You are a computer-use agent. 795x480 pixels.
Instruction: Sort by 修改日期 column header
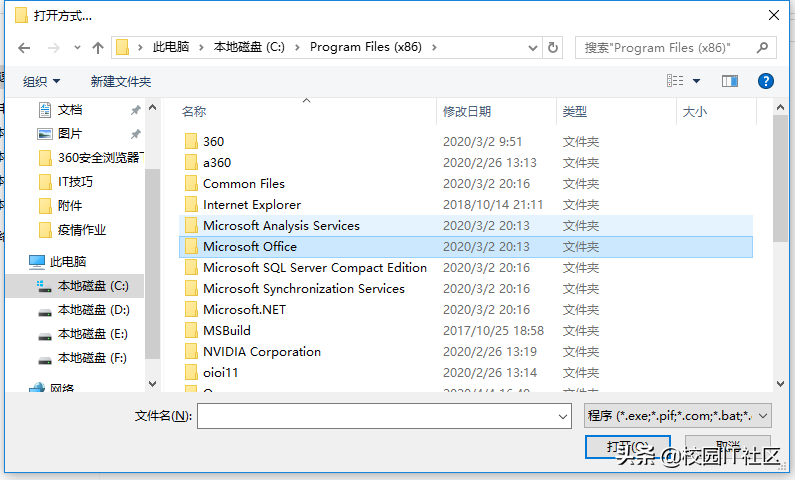[467, 112]
